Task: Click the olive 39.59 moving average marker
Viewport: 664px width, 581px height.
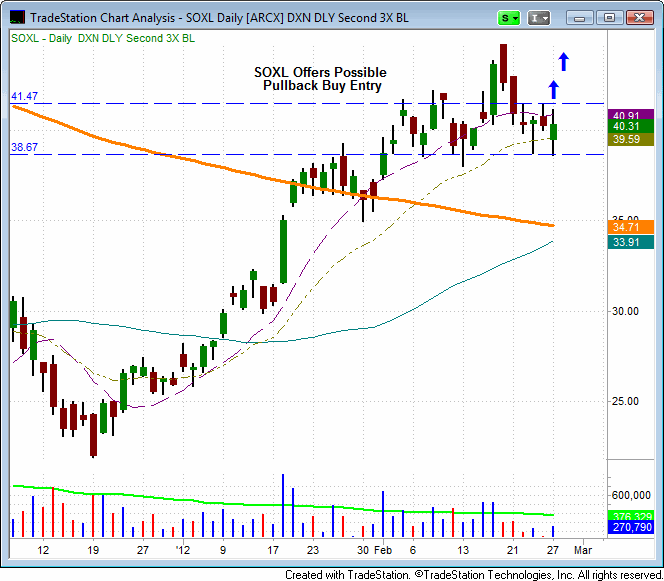Action: pos(631,139)
